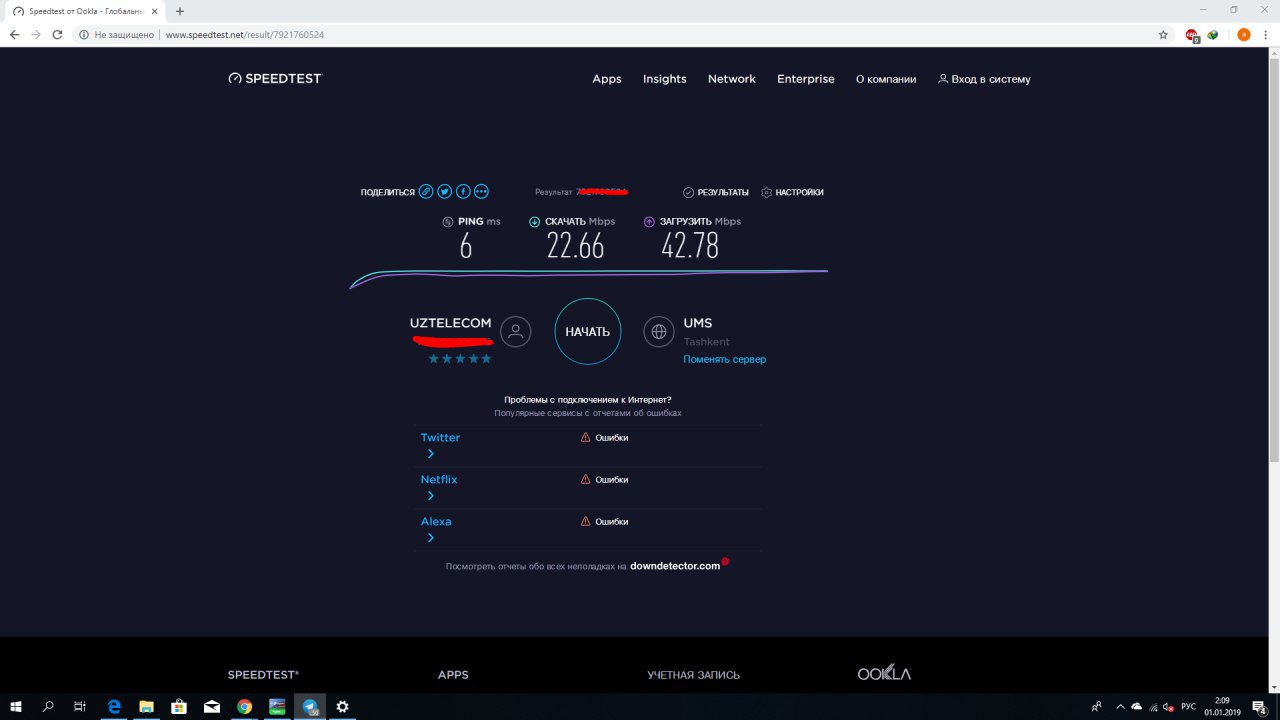Screen dimensions: 1280x720
Task: Expand the Twitter row chevron
Action: click(x=431, y=454)
